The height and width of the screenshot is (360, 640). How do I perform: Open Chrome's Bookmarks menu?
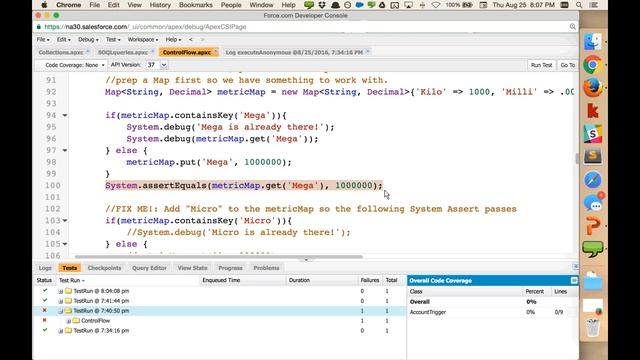196,5
